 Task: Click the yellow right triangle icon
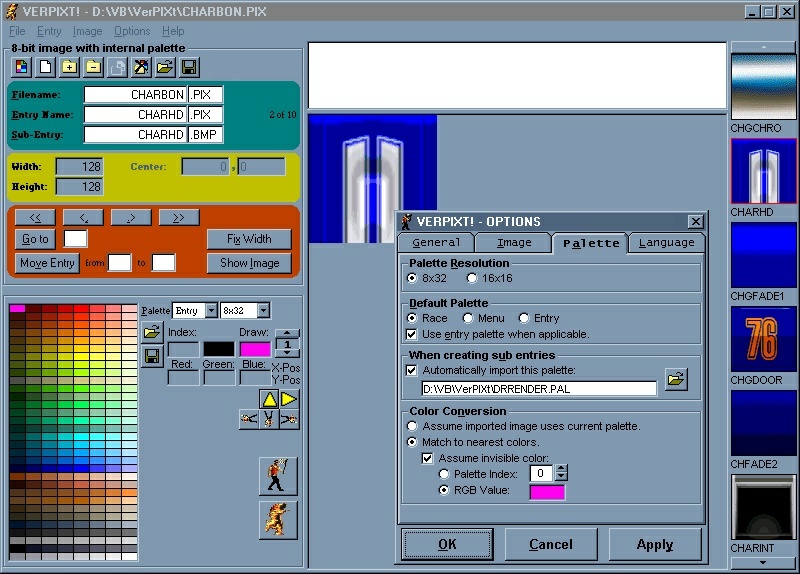[x=289, y=399]
